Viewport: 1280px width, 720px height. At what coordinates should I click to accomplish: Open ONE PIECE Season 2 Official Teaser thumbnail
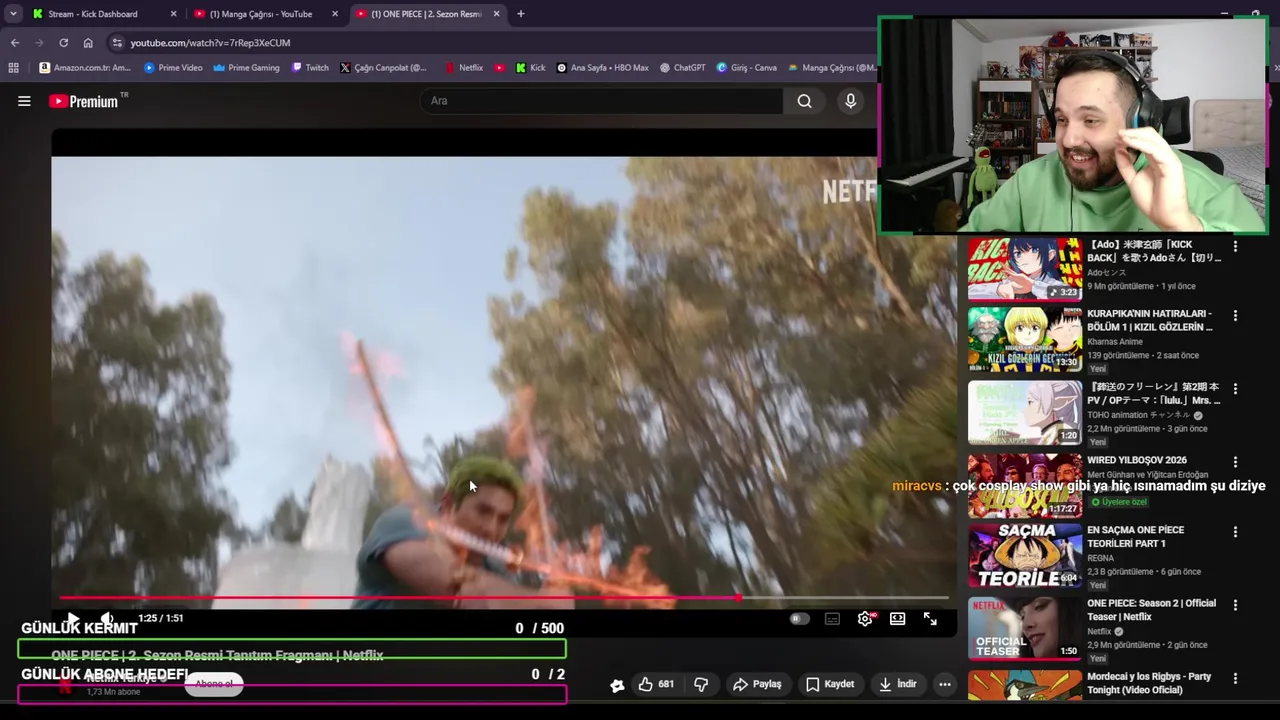(x=1025, y=629)
